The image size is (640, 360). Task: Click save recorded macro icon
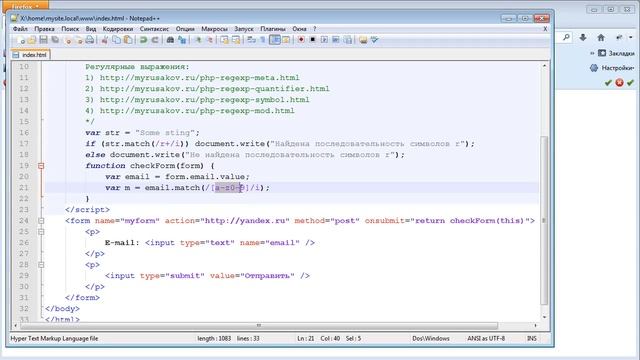click(348, 40)
